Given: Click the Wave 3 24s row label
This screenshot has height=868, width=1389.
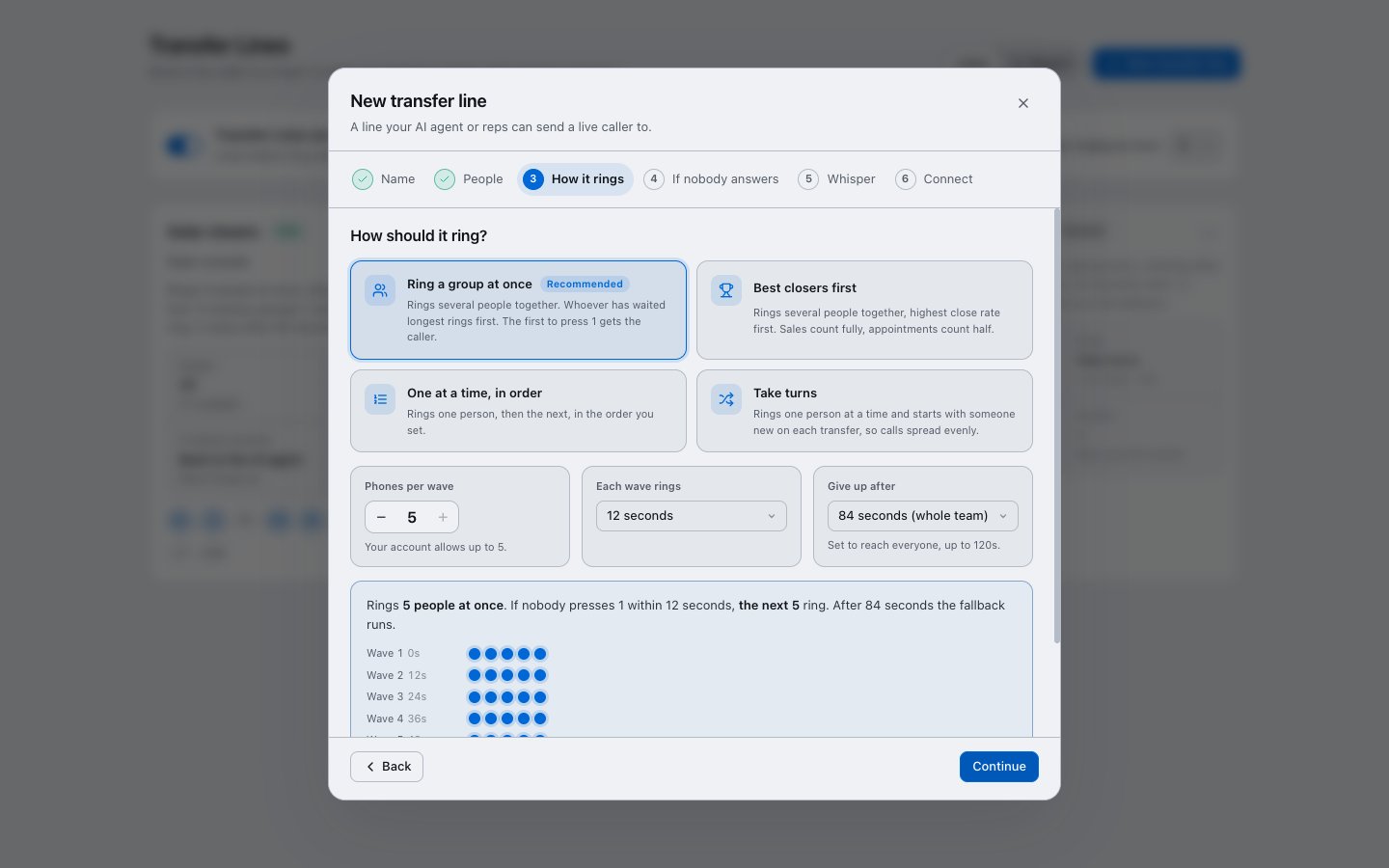Looking at the screenshot, I should [396, 697].
